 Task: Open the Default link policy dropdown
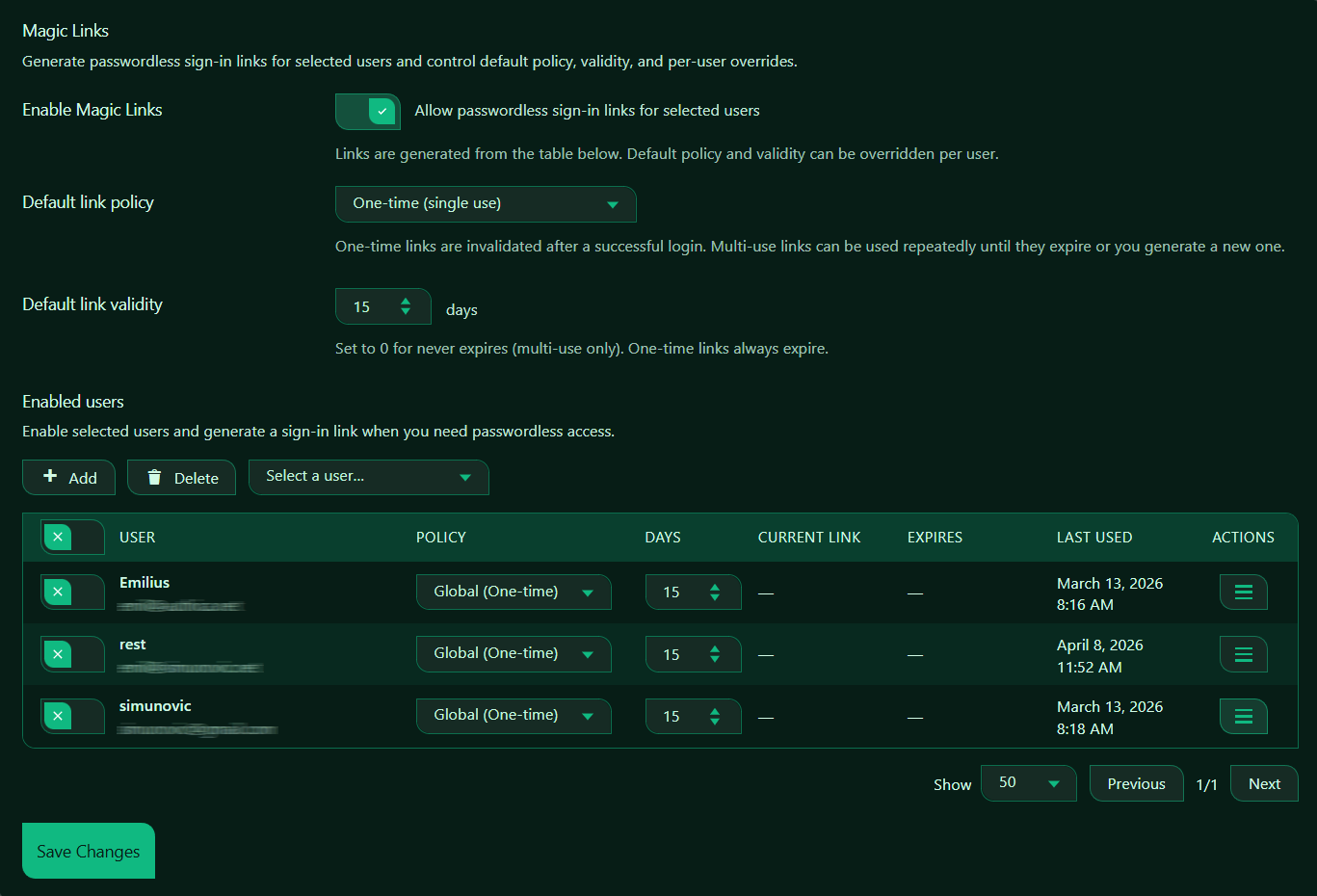(x=486, y=204)
